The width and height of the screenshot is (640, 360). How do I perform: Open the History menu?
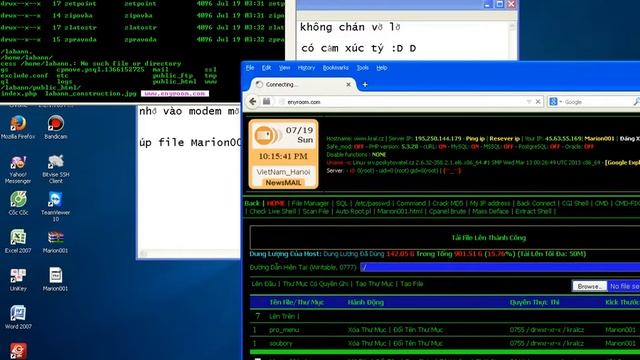pos(306,68)
